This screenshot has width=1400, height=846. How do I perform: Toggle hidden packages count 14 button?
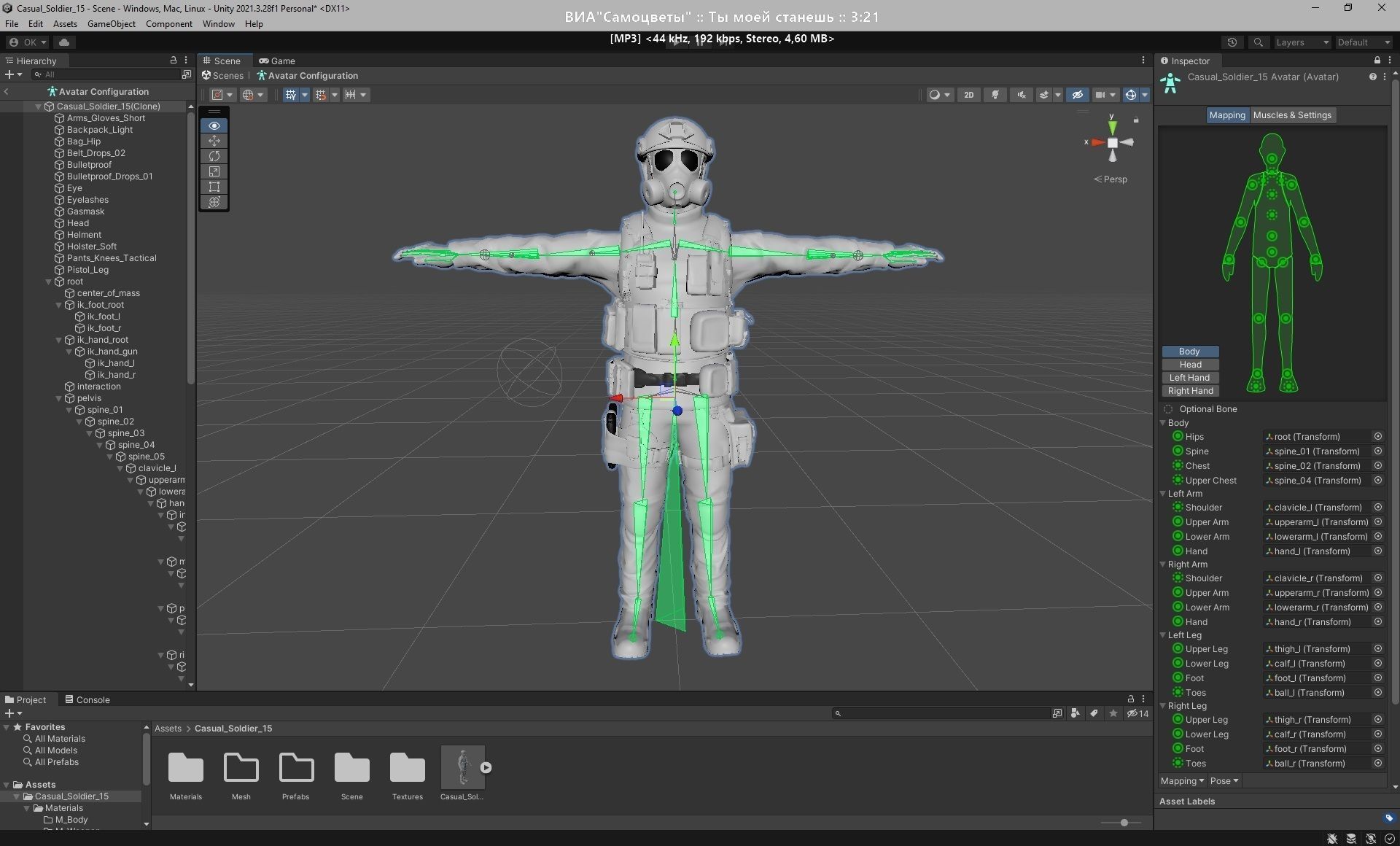tap(1137, 713)
